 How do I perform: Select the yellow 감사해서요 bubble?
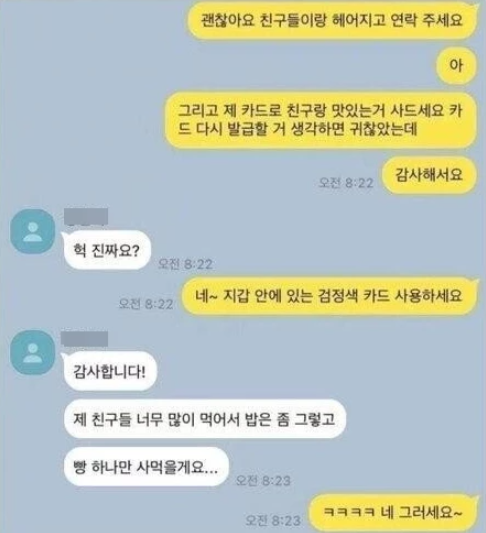click(x=429, y=175)
